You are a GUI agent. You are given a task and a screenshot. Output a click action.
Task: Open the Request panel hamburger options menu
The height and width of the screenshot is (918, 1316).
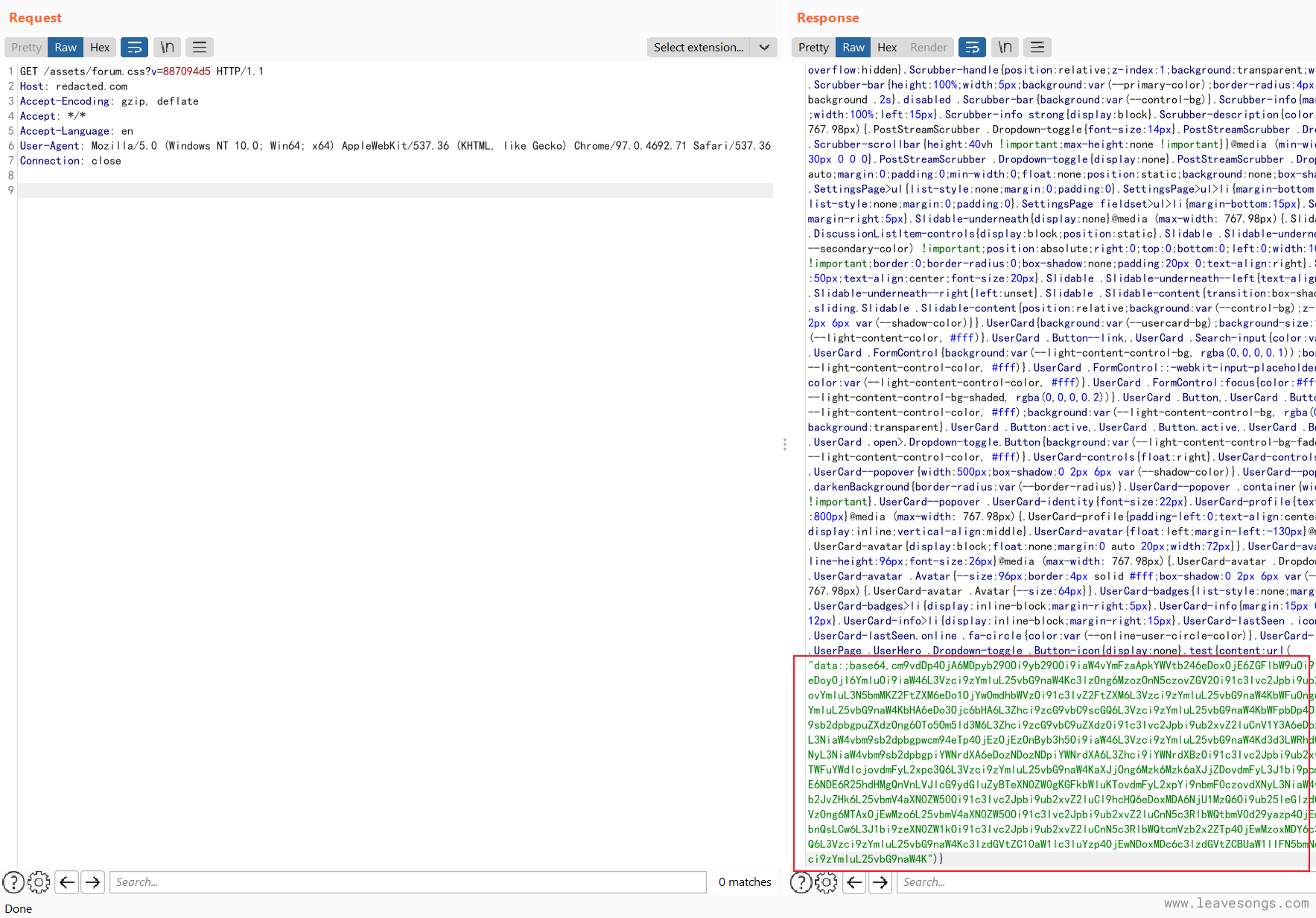coord(200,48)
